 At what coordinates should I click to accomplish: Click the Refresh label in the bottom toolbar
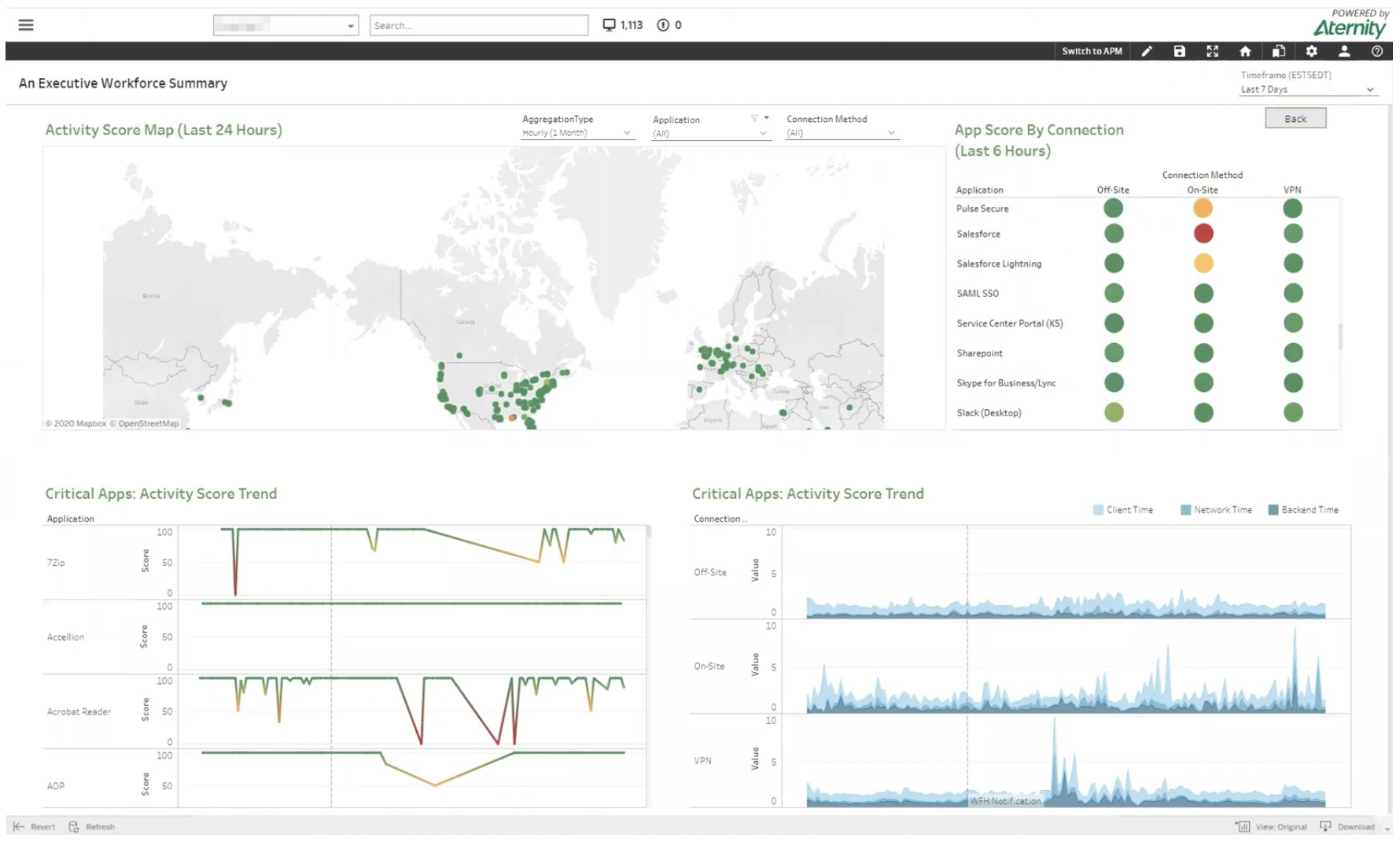click(x=101, y=827)
